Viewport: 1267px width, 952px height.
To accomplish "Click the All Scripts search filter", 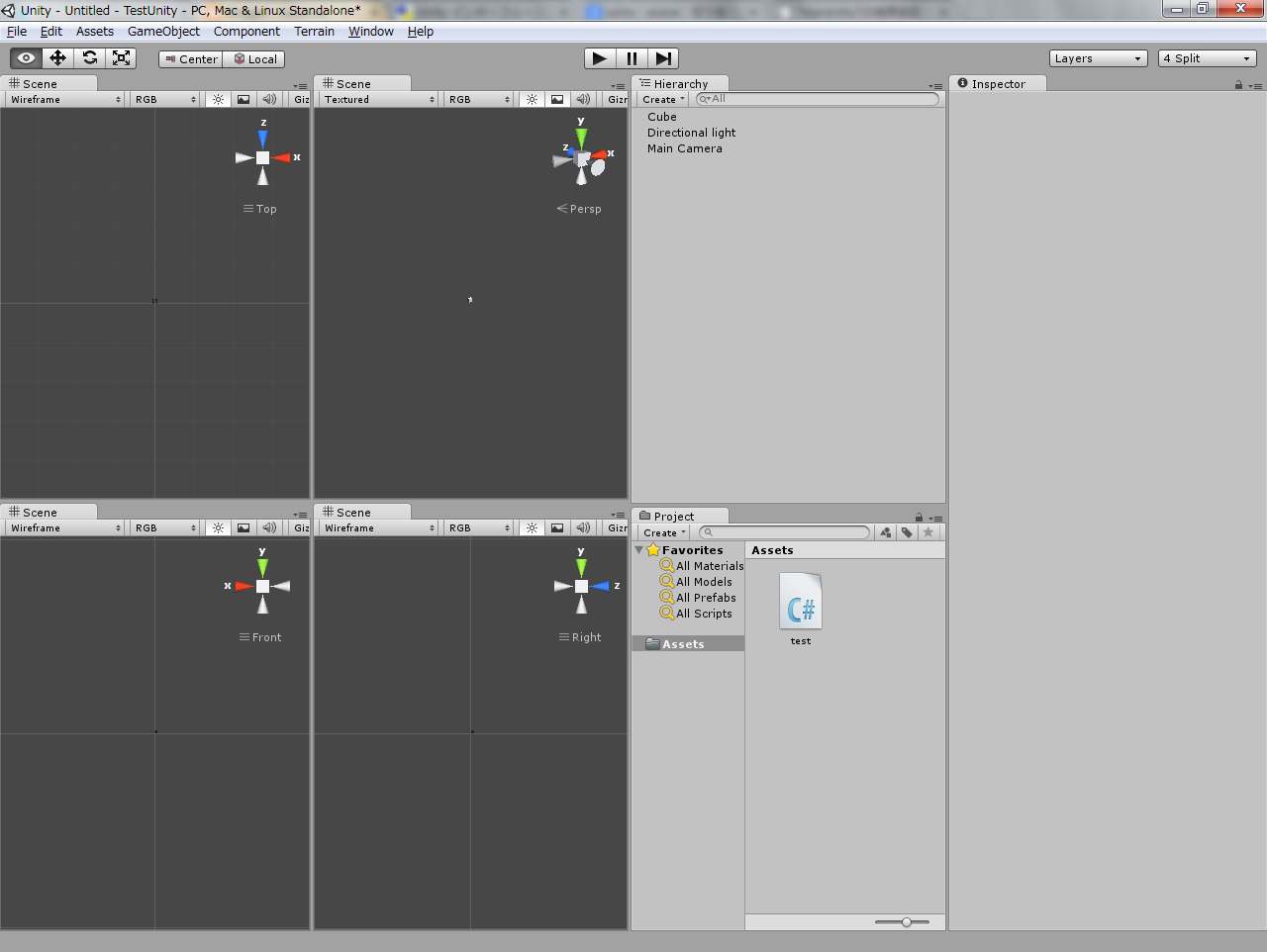I will pos(705,614).
